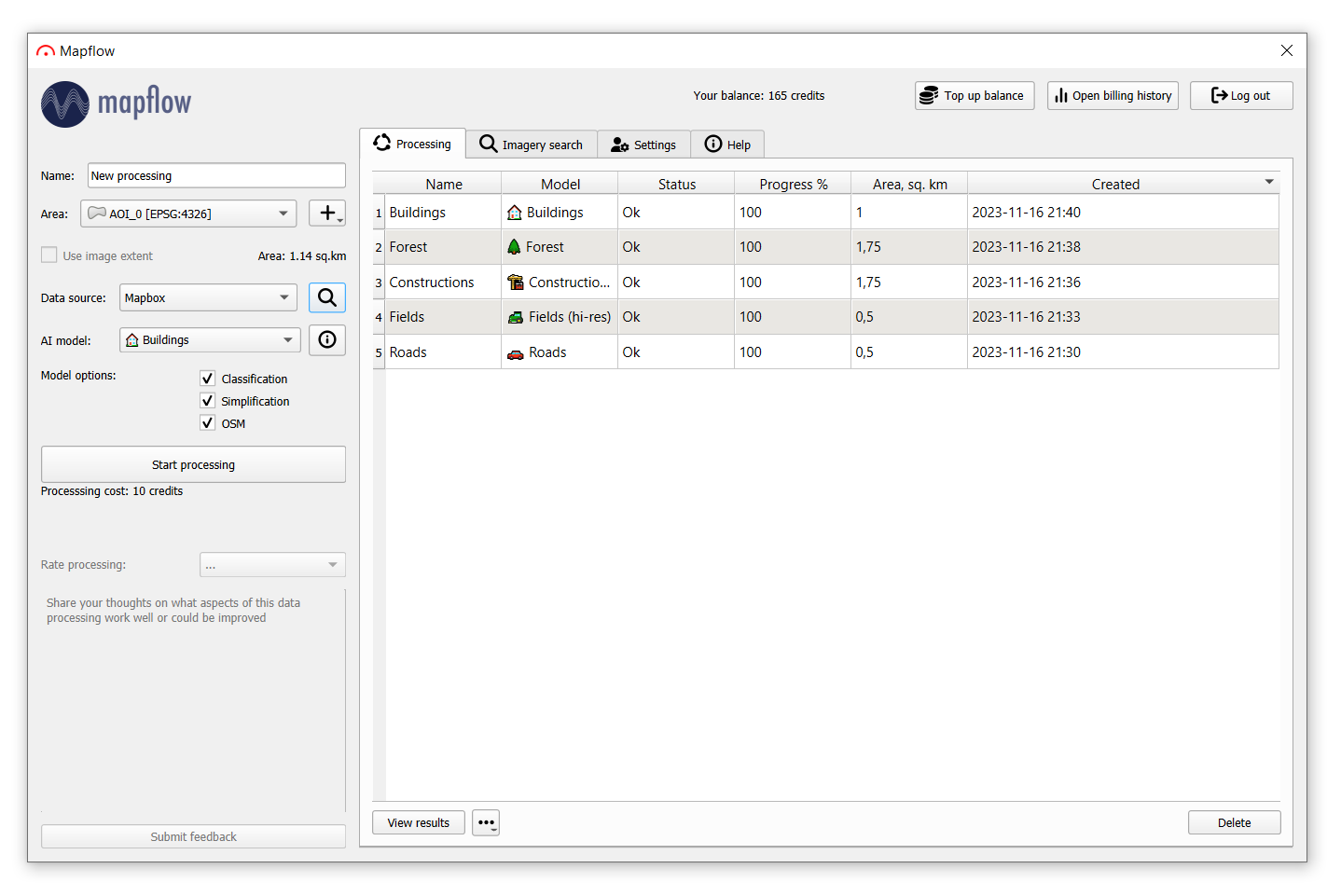The height and width of the screenshot is (896, 1341).
Task: Select the Roads row name cell
Action: pos(444,352)
